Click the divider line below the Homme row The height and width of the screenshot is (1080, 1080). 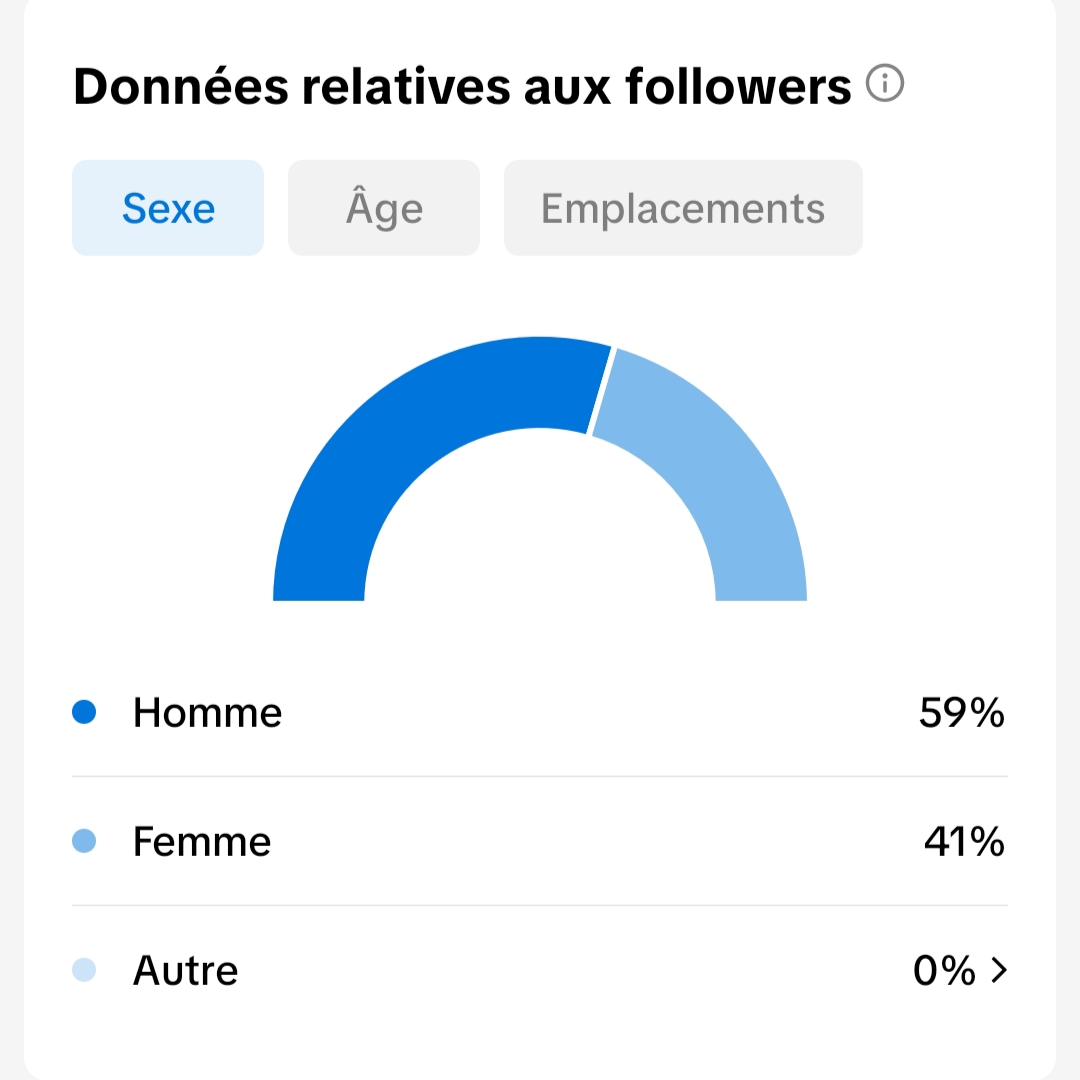[x=540, y=776]
